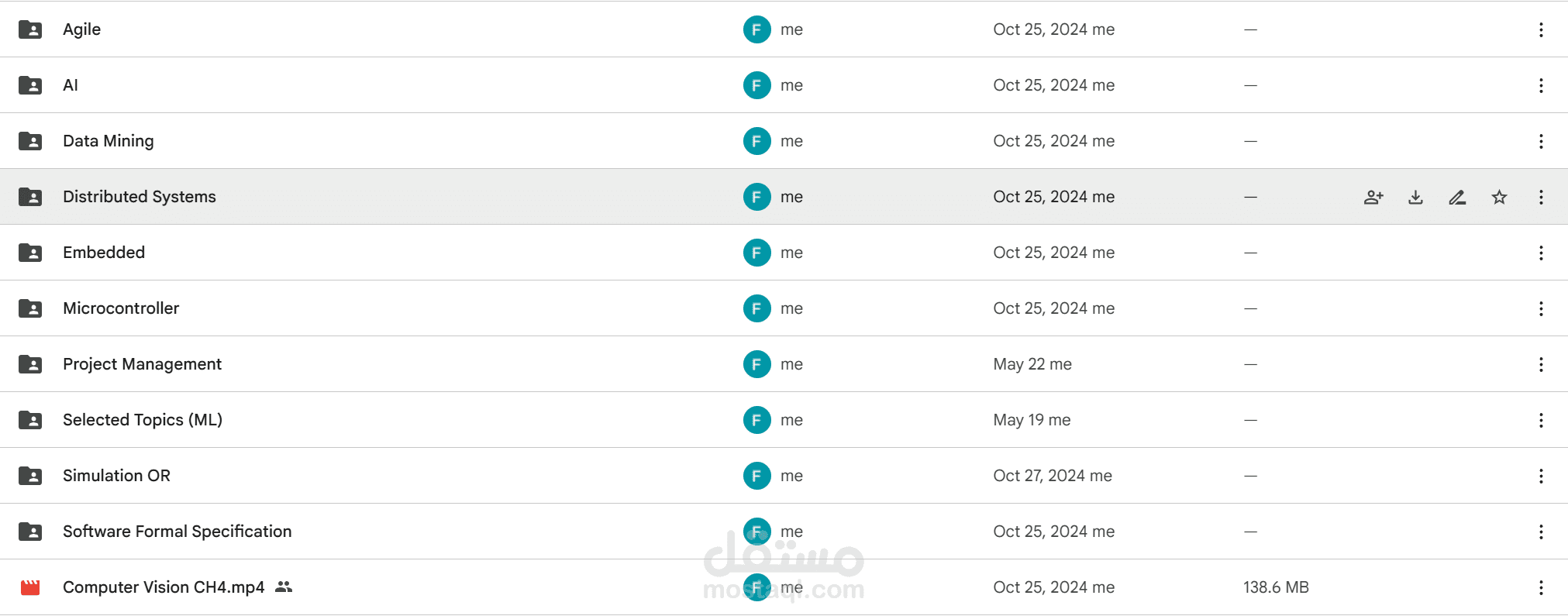Screen dimensions: 1568x616
Task: Open more actions for Embedded folder
Action: 1541,253
